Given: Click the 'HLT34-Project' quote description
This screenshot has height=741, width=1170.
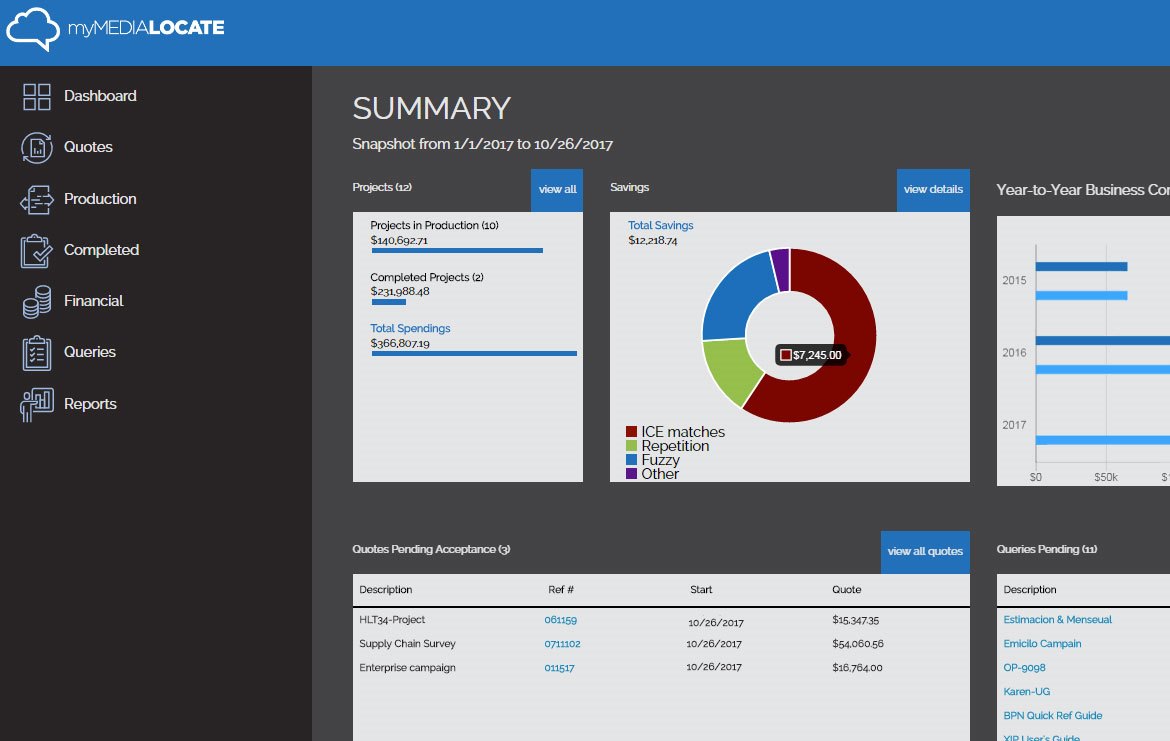Looking at the screenshot, I should tap(392, 620).
